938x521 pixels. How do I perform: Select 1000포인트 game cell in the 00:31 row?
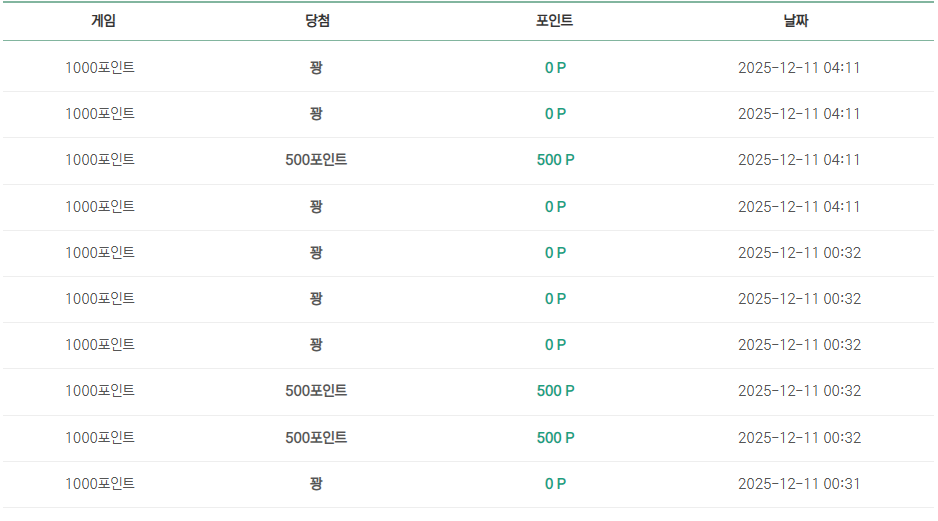(x=100, y=484)
